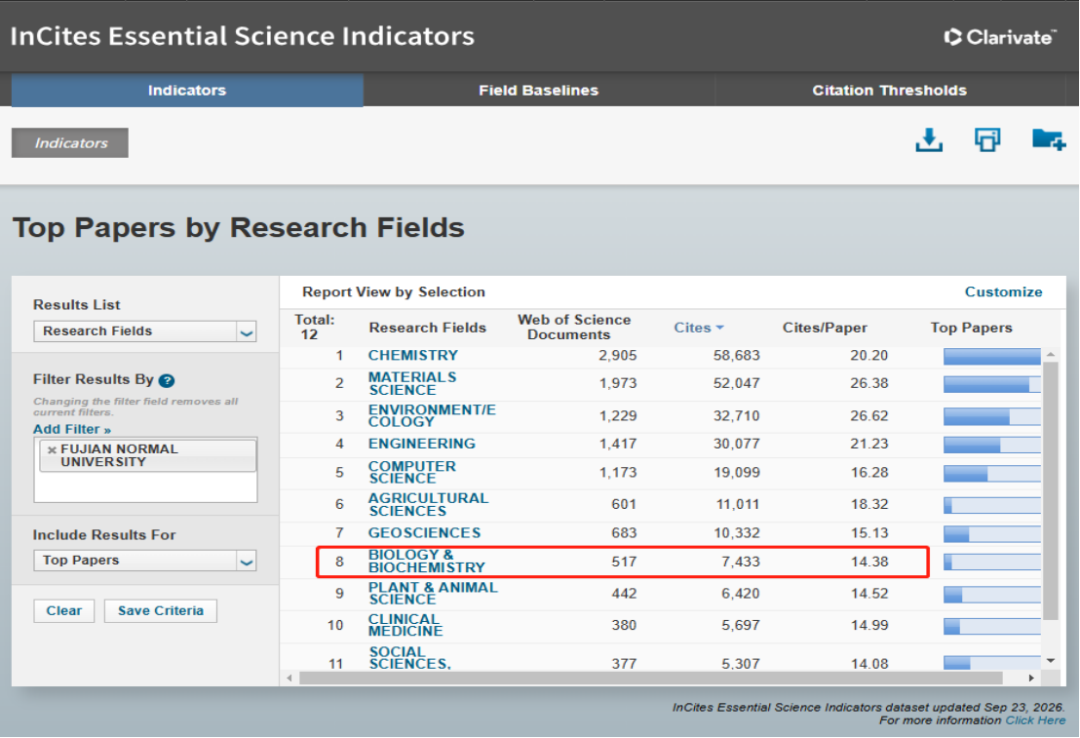Click the print icon
Image resolution: width=1080 pixels, height=738 pixels.
click(x=987, y=140)
